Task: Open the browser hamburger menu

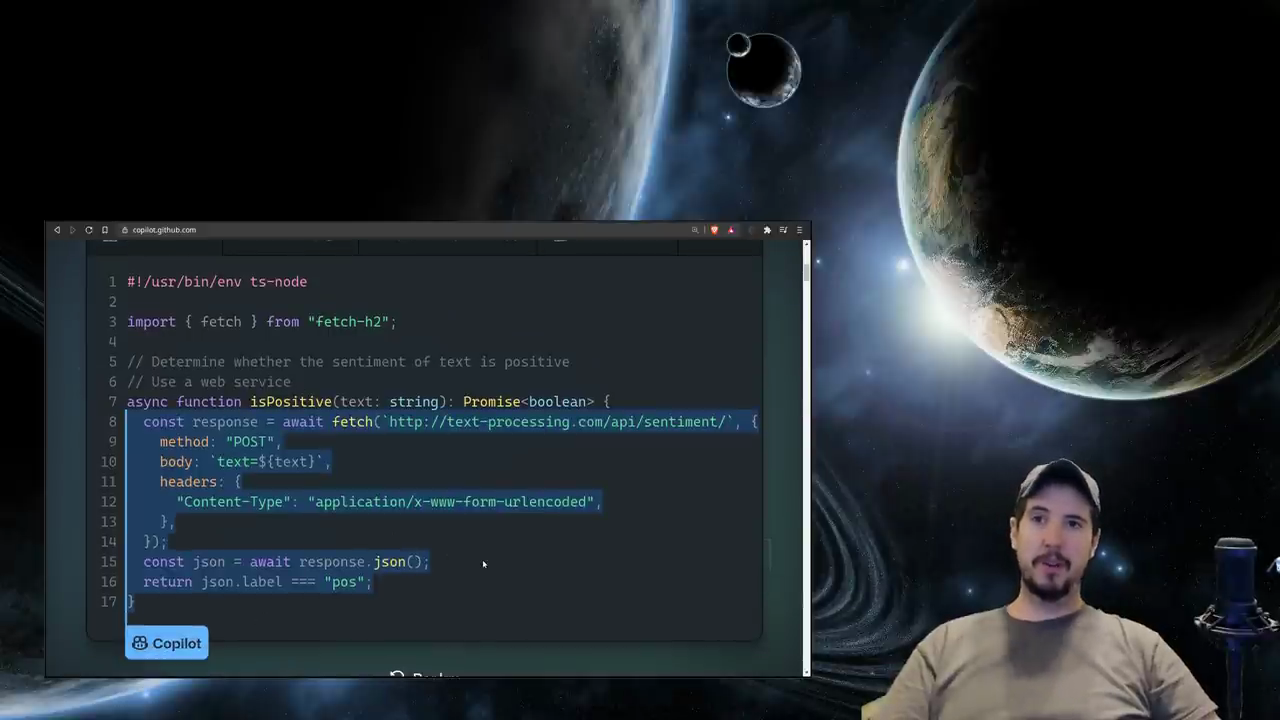Action: click(799, 230)
